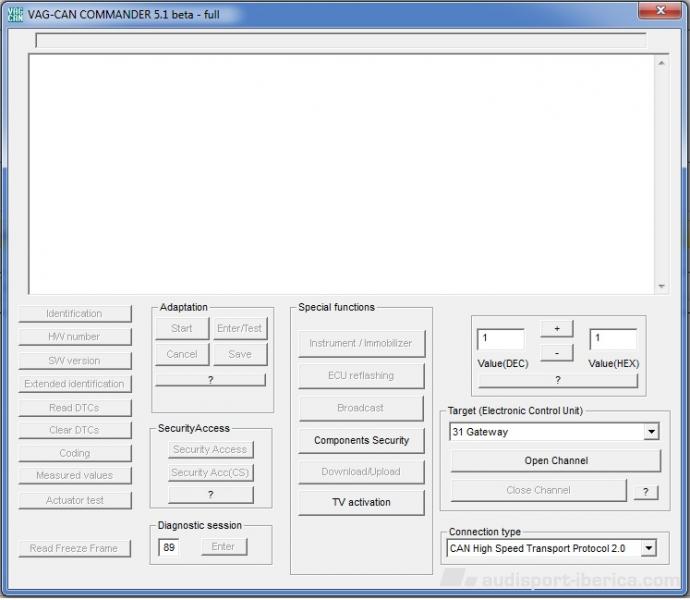
Task: Click scroll down arrow of log area
Action: pyautogui.click(x=661, y=287)
